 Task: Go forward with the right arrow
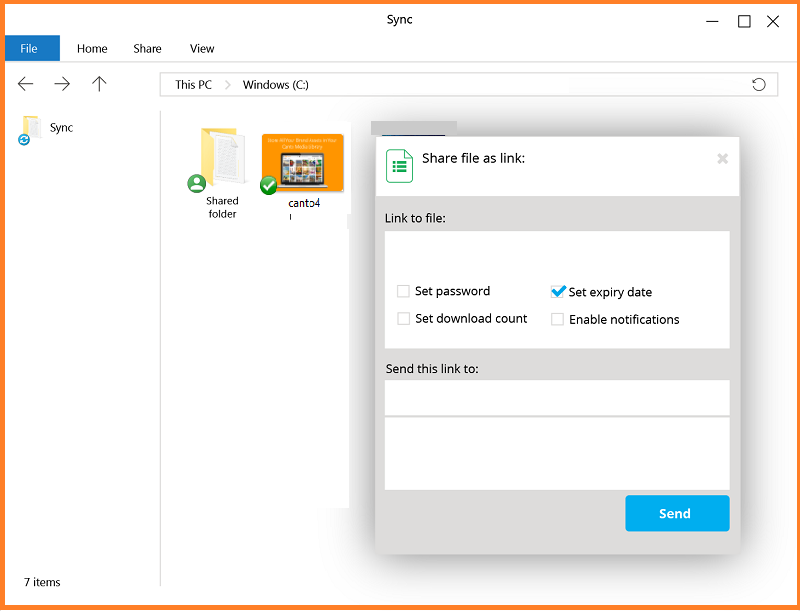pyautogui.click(x=62, y=84)
